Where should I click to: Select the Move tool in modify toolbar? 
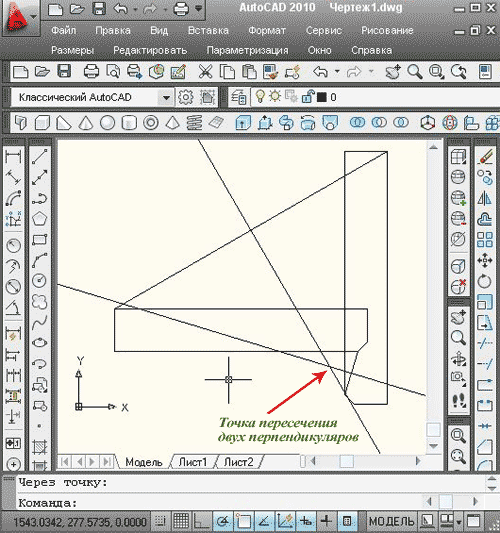(x=485, y=260)
